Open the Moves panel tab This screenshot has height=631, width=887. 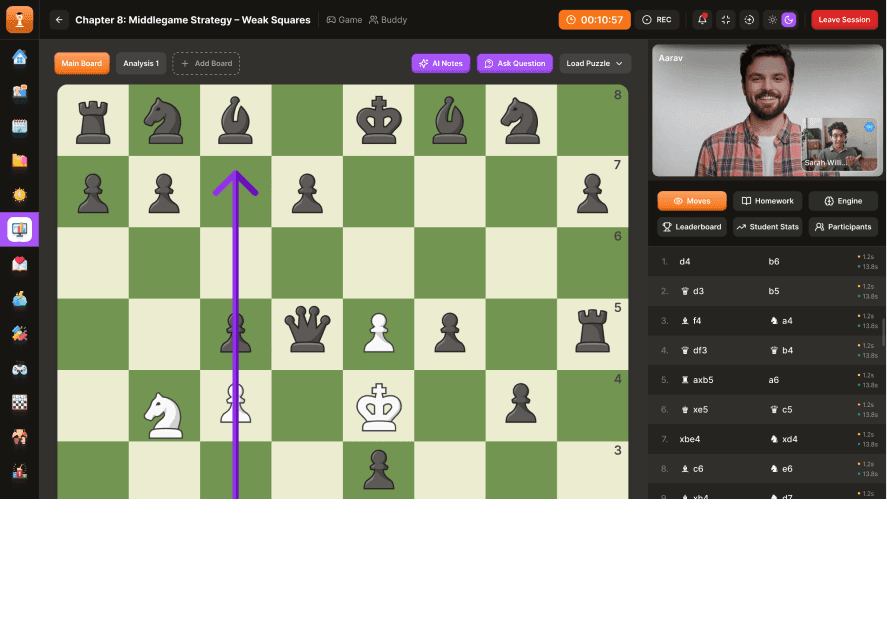coord(692,201)
